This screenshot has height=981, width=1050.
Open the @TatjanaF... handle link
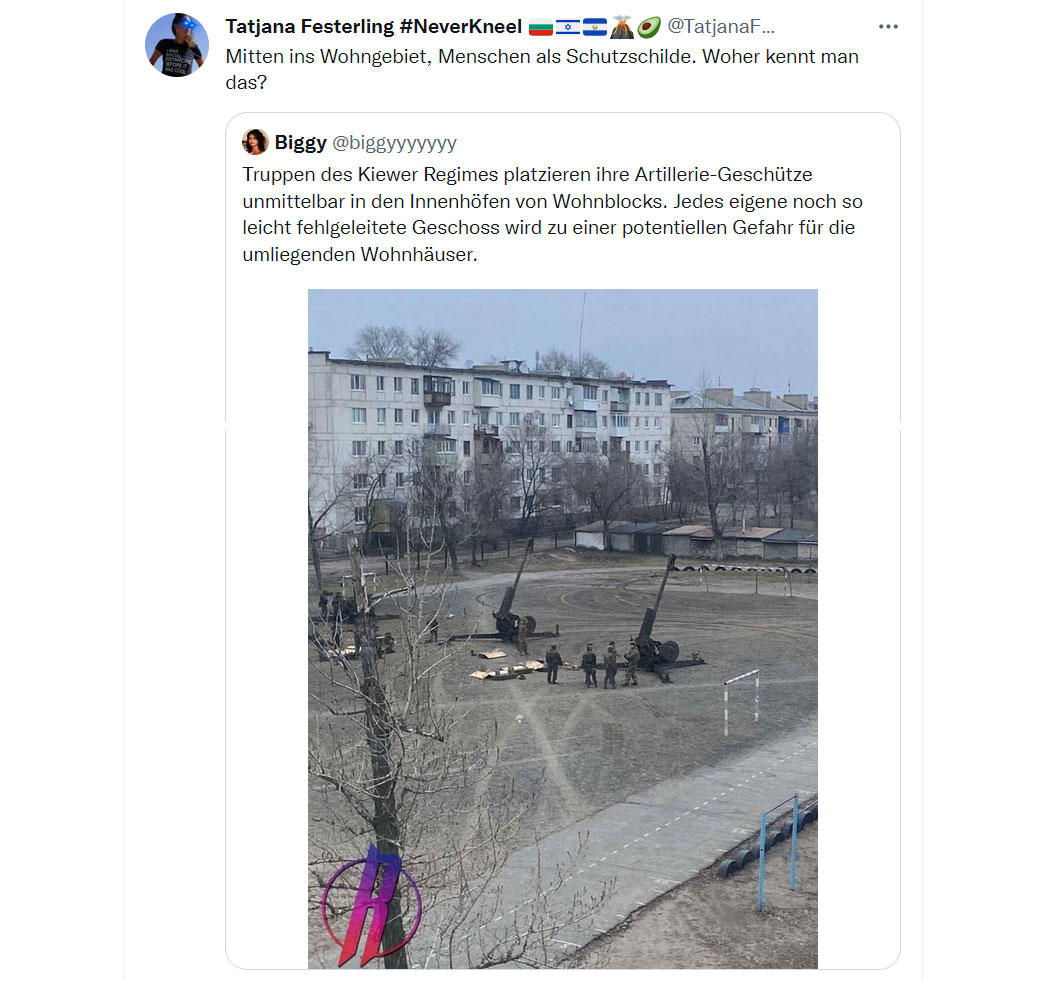click(x=721, y=27)
